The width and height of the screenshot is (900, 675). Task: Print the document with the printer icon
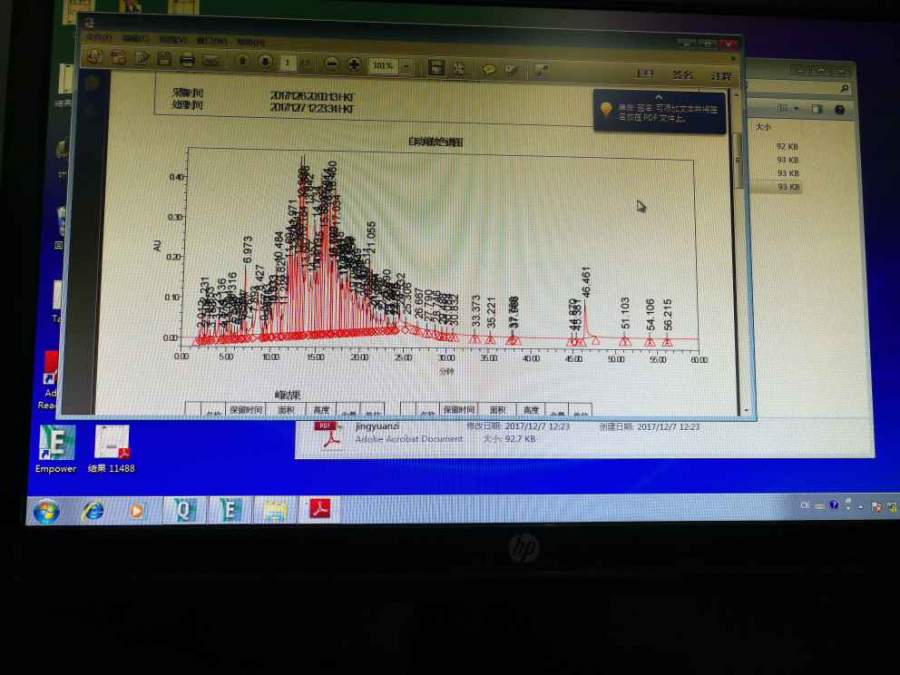tap(187, 59)
